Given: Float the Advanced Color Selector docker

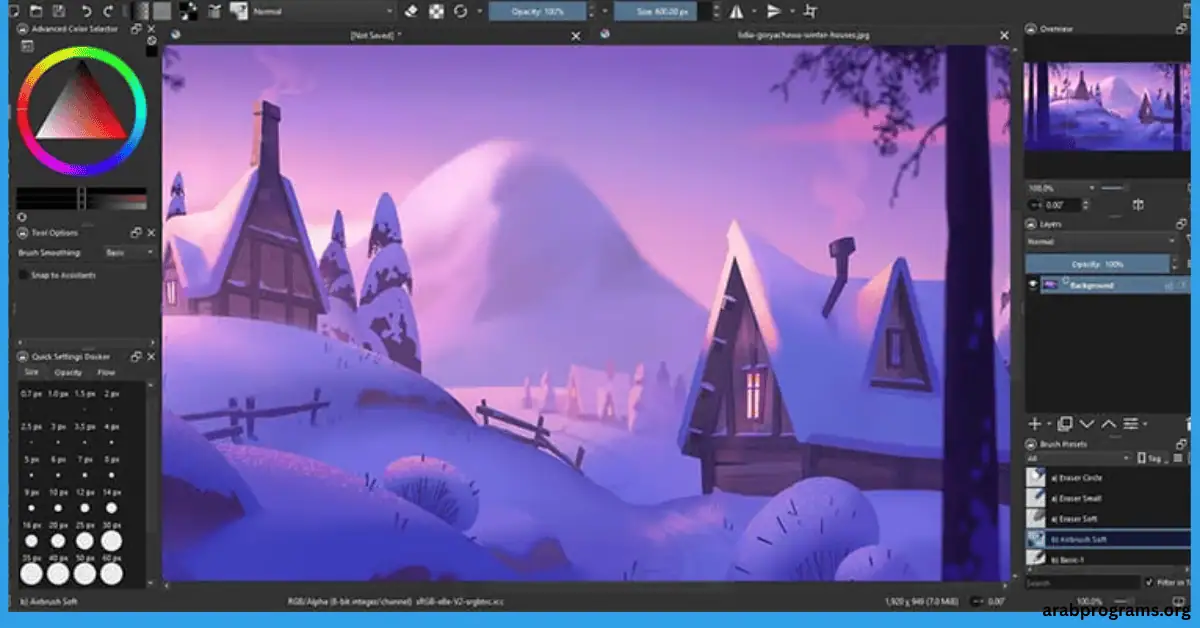Looking at the screenshot, I should pyautogui.click(x=138, y=29).
